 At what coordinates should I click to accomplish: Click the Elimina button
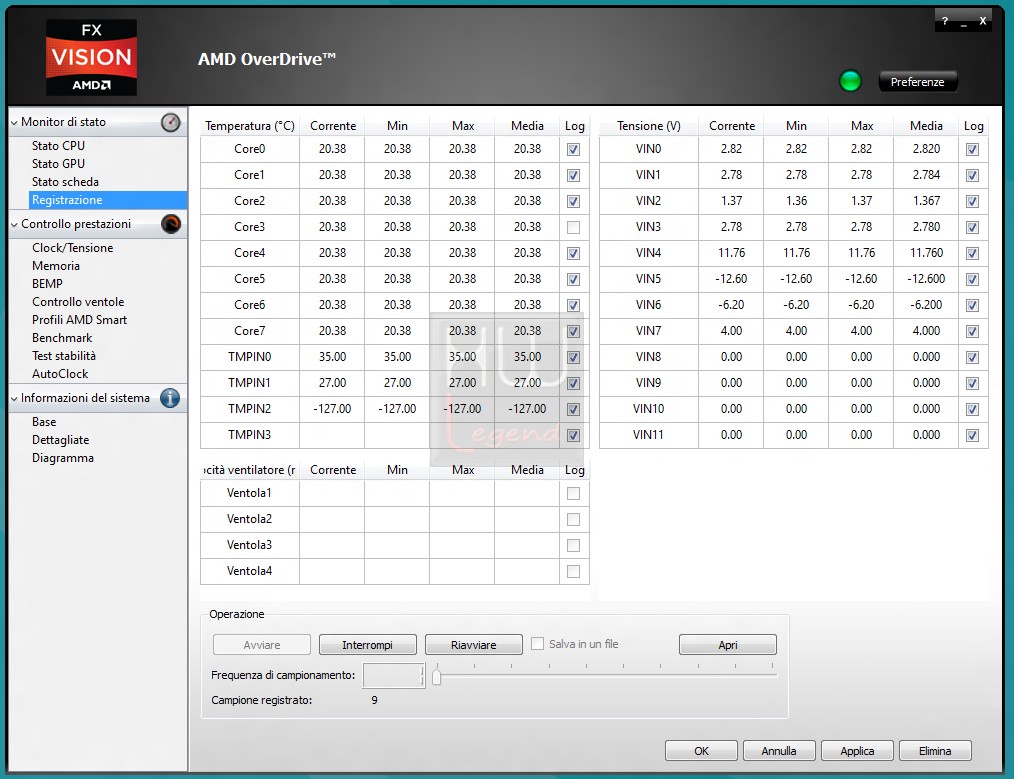(935, 751)
